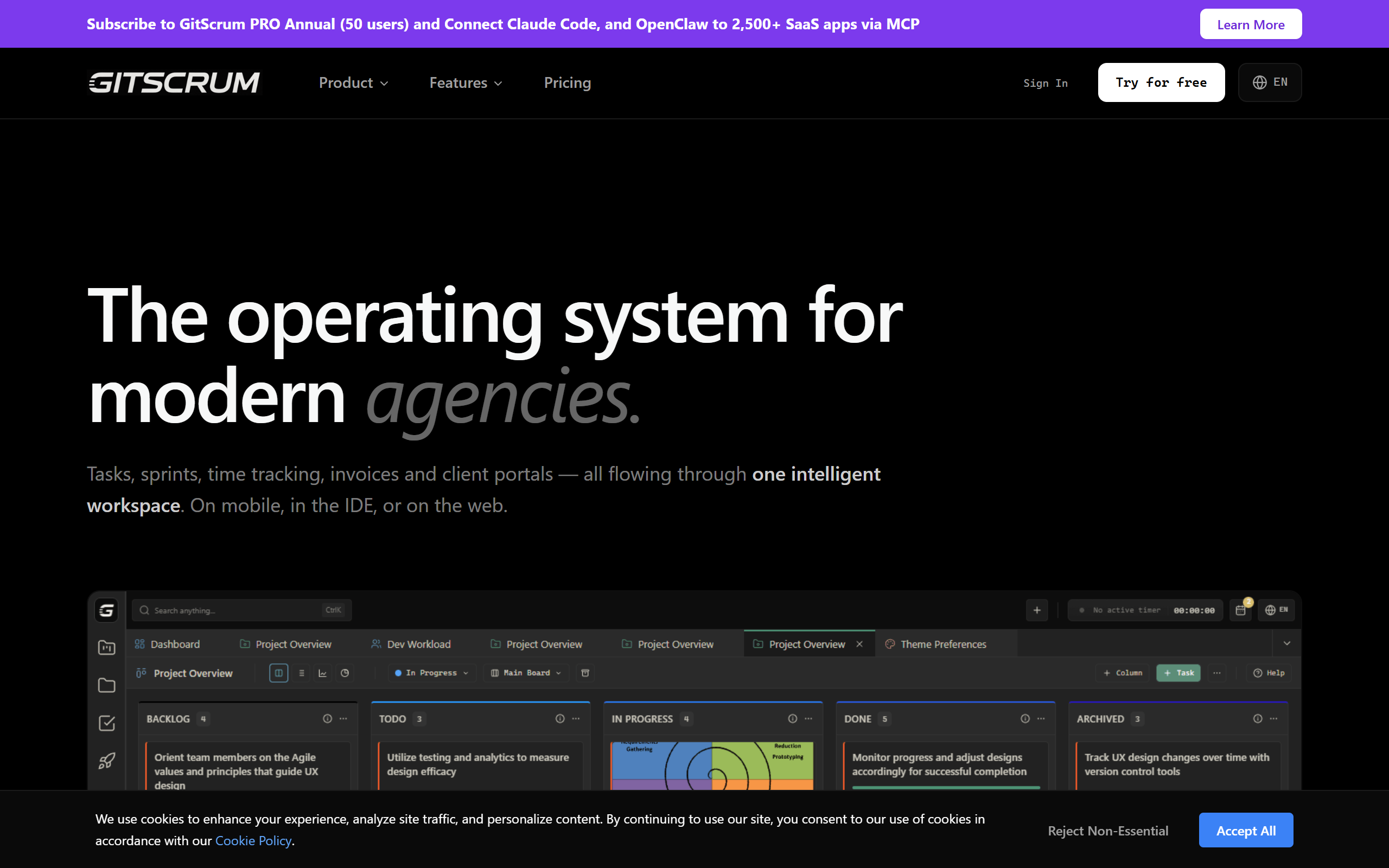
Task: Expand the tab overflow chevron in app
Action: [x=1286, y=643]
